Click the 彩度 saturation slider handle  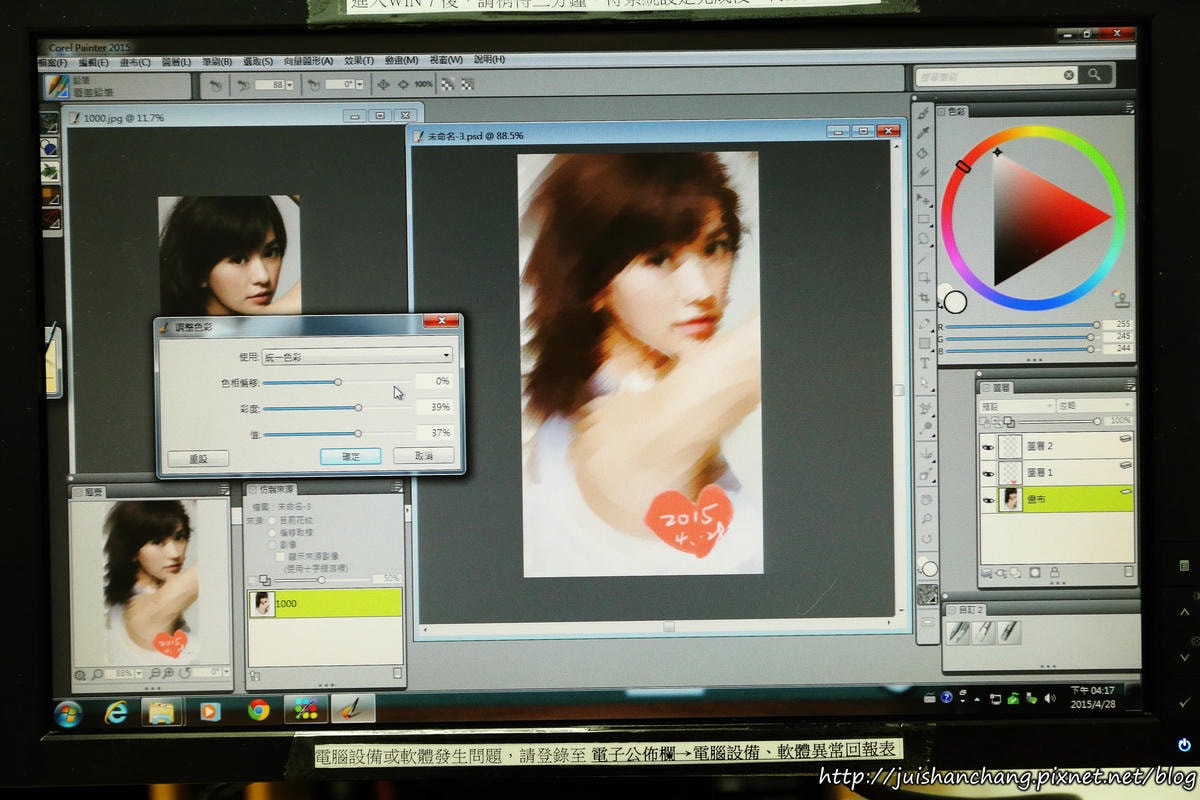pos(358,407)
